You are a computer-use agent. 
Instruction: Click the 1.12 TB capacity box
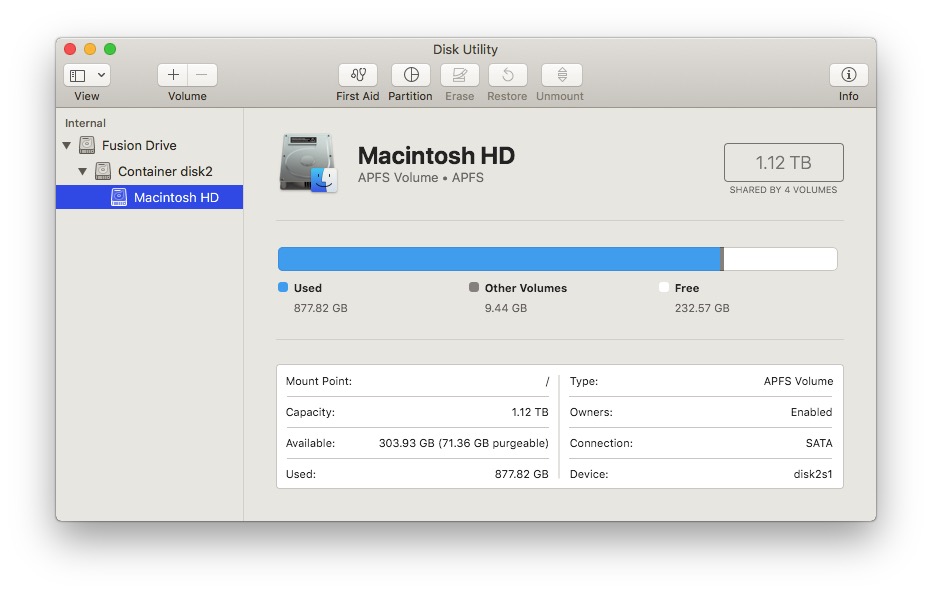(783, 162)
